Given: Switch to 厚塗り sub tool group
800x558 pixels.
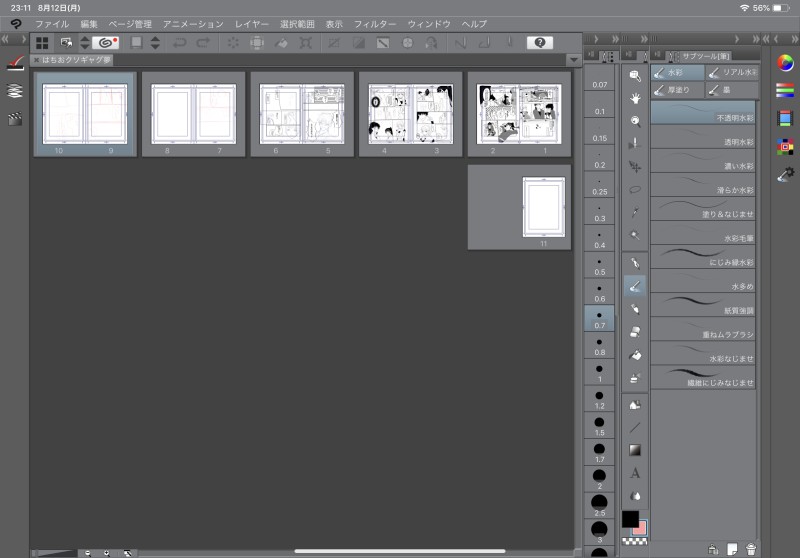Looking at the screenshot, I should pyautogui.click(x=678, y=90).
